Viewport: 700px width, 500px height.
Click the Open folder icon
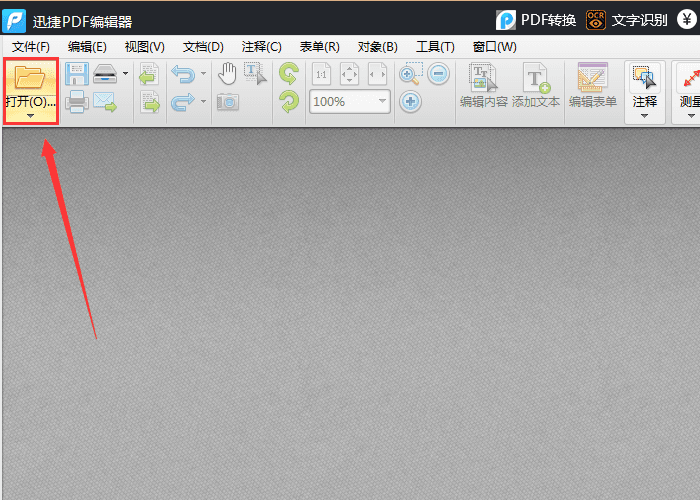coord(29,77)
